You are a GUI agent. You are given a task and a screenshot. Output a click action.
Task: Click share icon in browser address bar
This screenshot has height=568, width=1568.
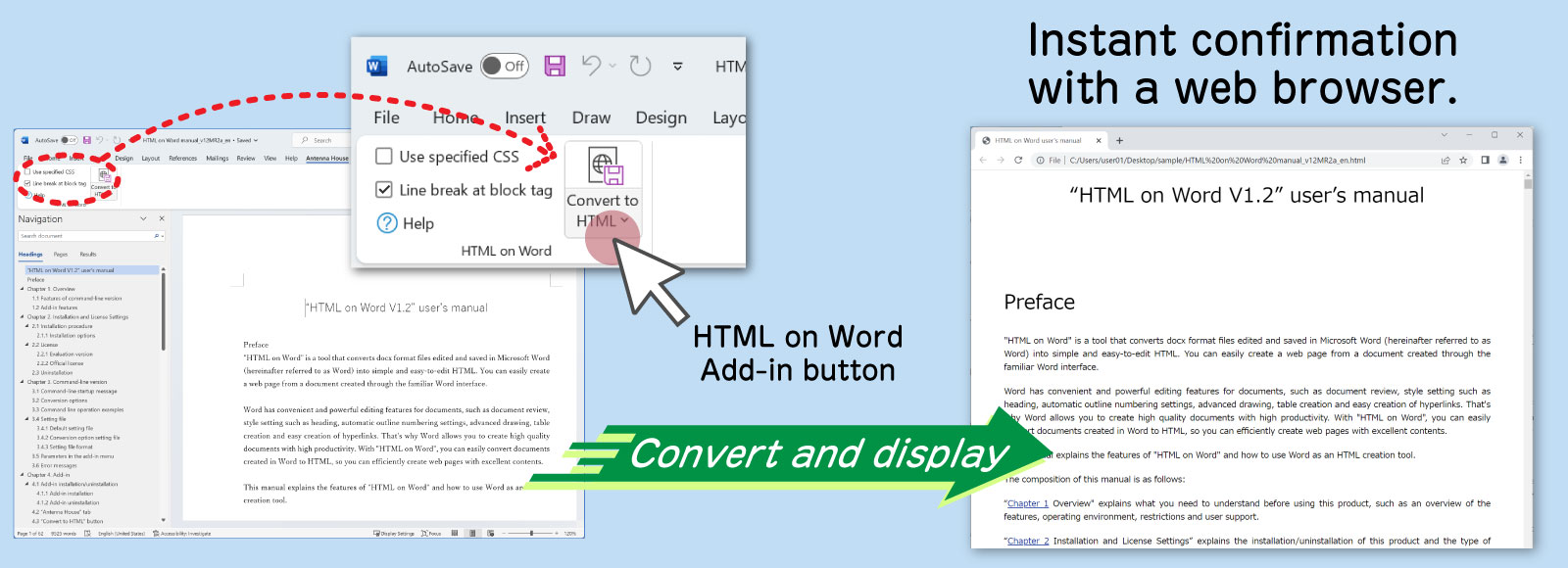(x=1445, y=160)
